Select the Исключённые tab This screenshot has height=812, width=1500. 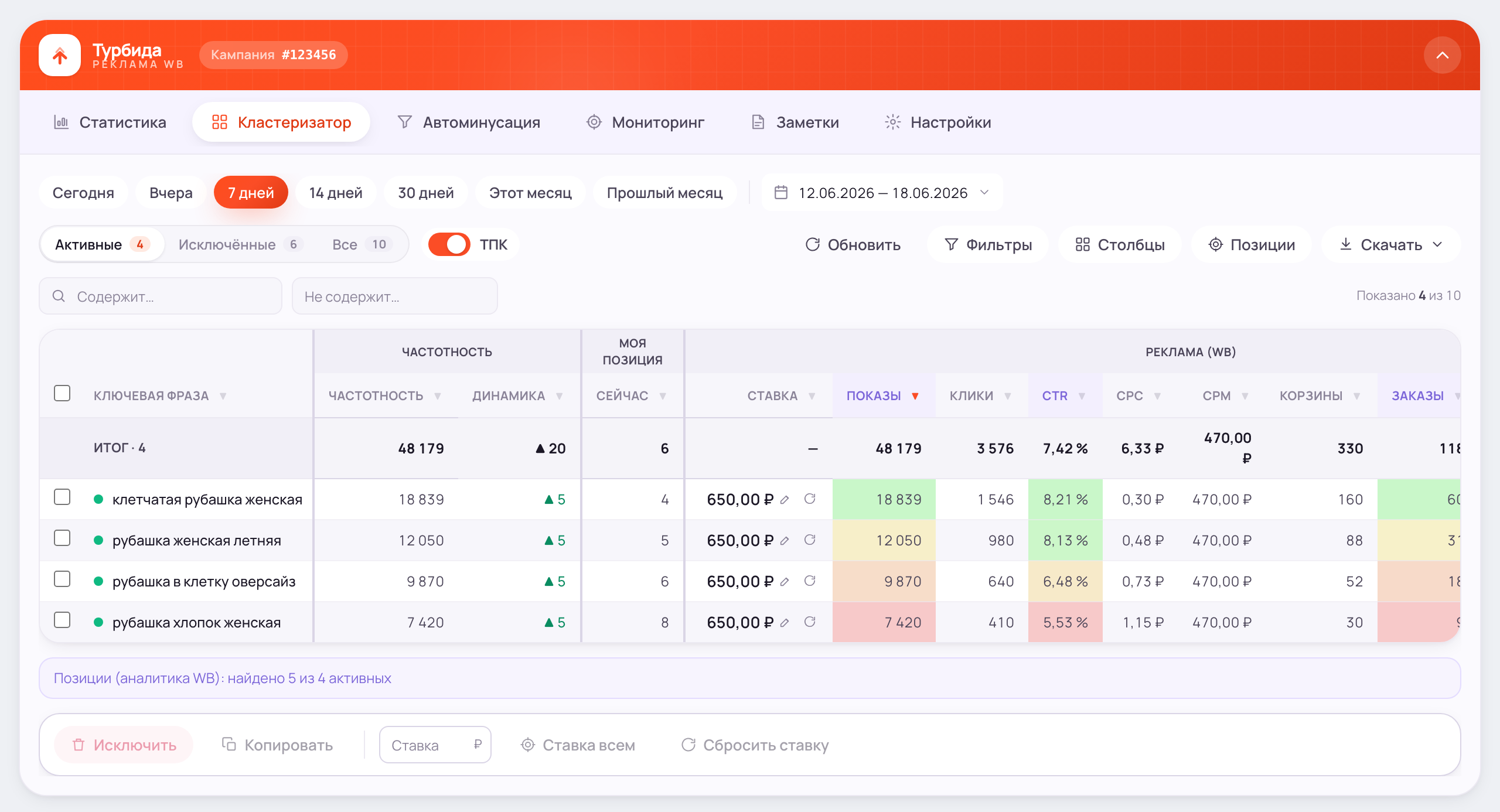pyautogui.click(x=240, y=244)
